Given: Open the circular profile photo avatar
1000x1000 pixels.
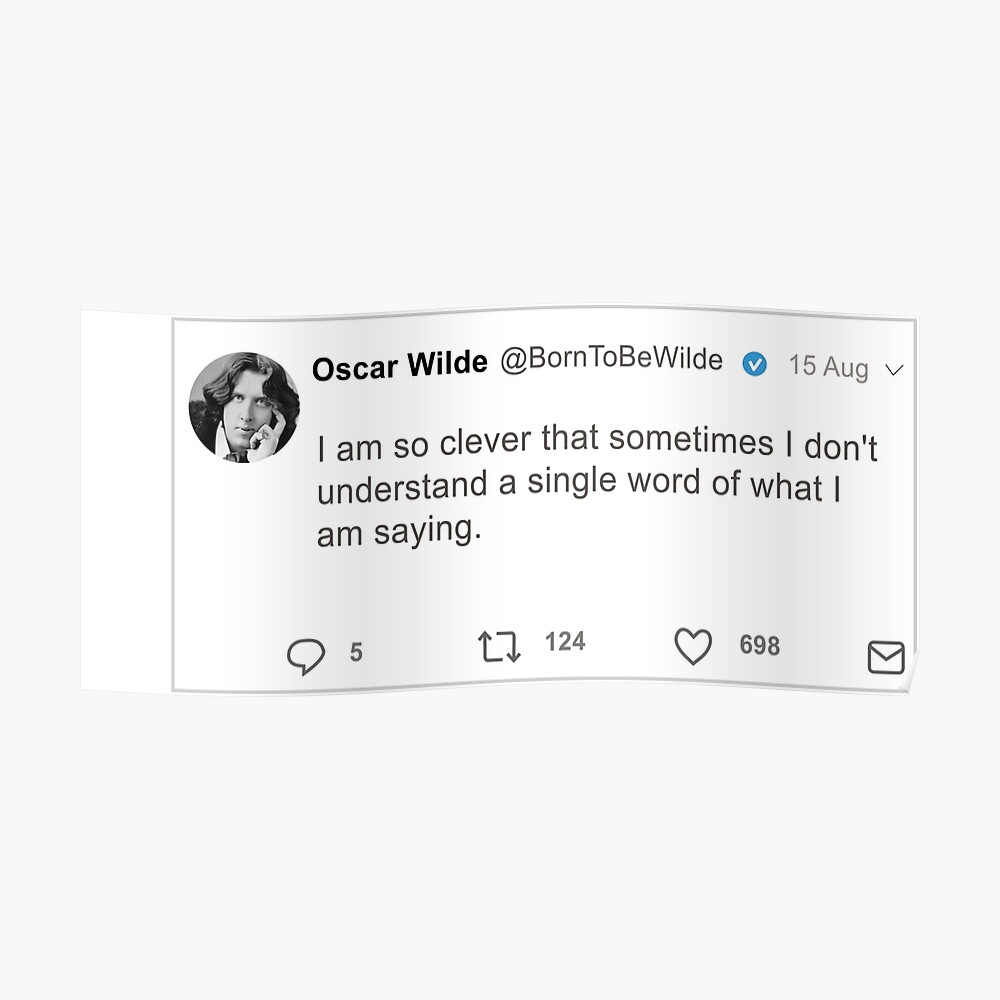Looking at the screenshot, I should click(x=244, y=407).
